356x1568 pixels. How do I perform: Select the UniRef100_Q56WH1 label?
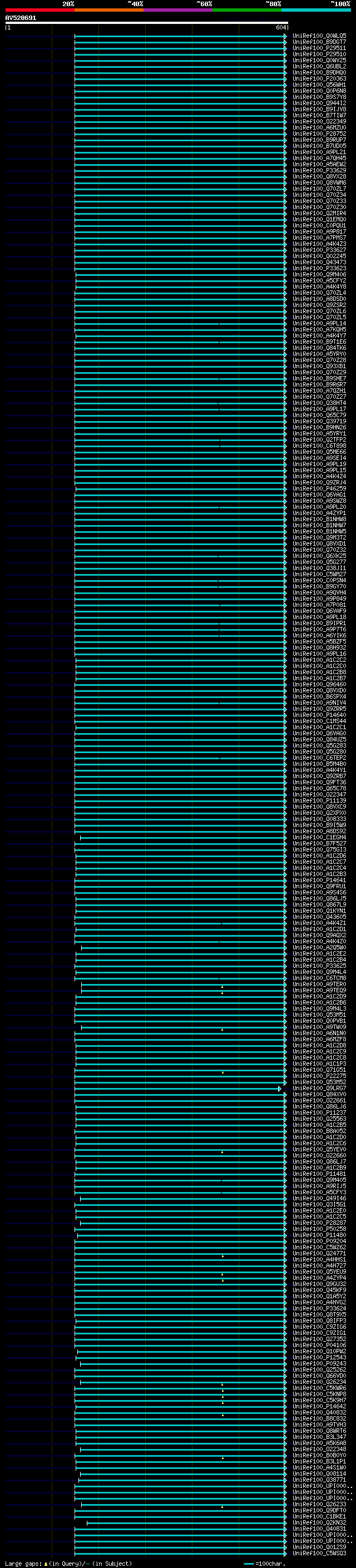tap(319, 85)
